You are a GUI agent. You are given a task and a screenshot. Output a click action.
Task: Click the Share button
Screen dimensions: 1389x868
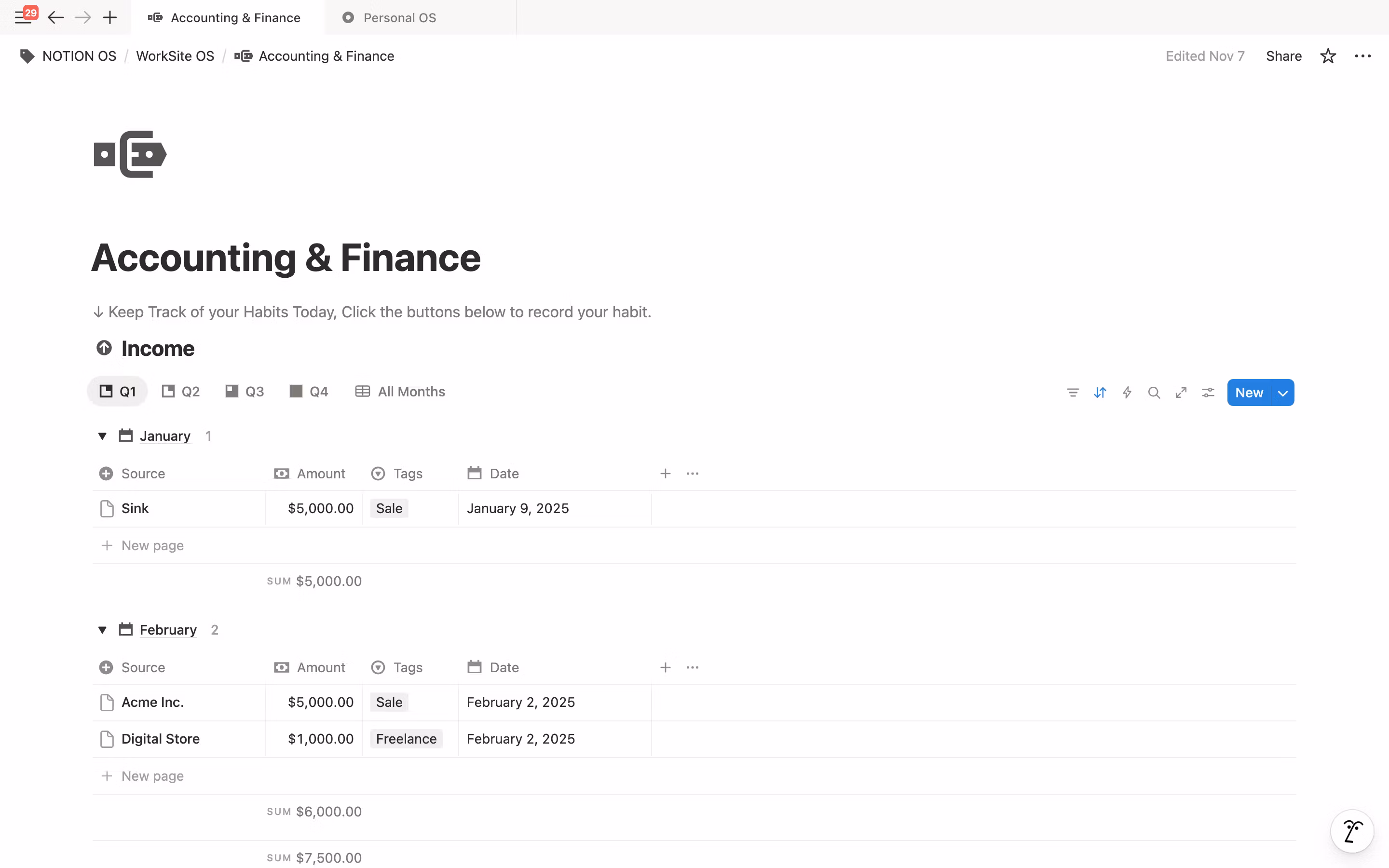1283,56
